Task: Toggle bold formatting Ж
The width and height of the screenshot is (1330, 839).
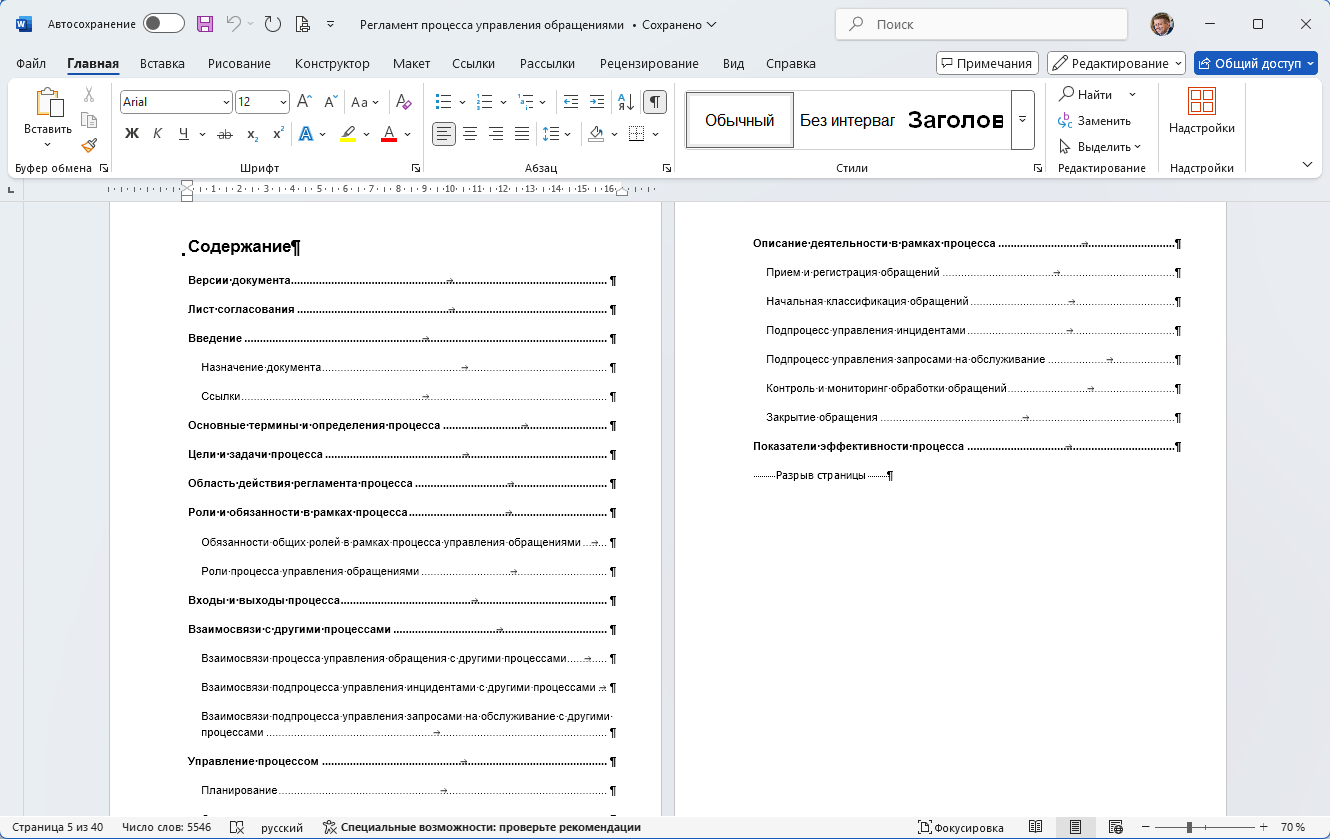Action: point(132,134)
